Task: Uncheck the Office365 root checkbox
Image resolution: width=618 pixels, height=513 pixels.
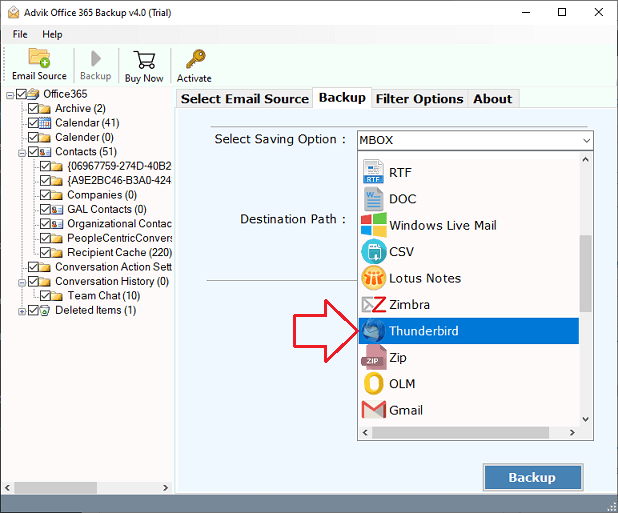Action: point(21,94)
